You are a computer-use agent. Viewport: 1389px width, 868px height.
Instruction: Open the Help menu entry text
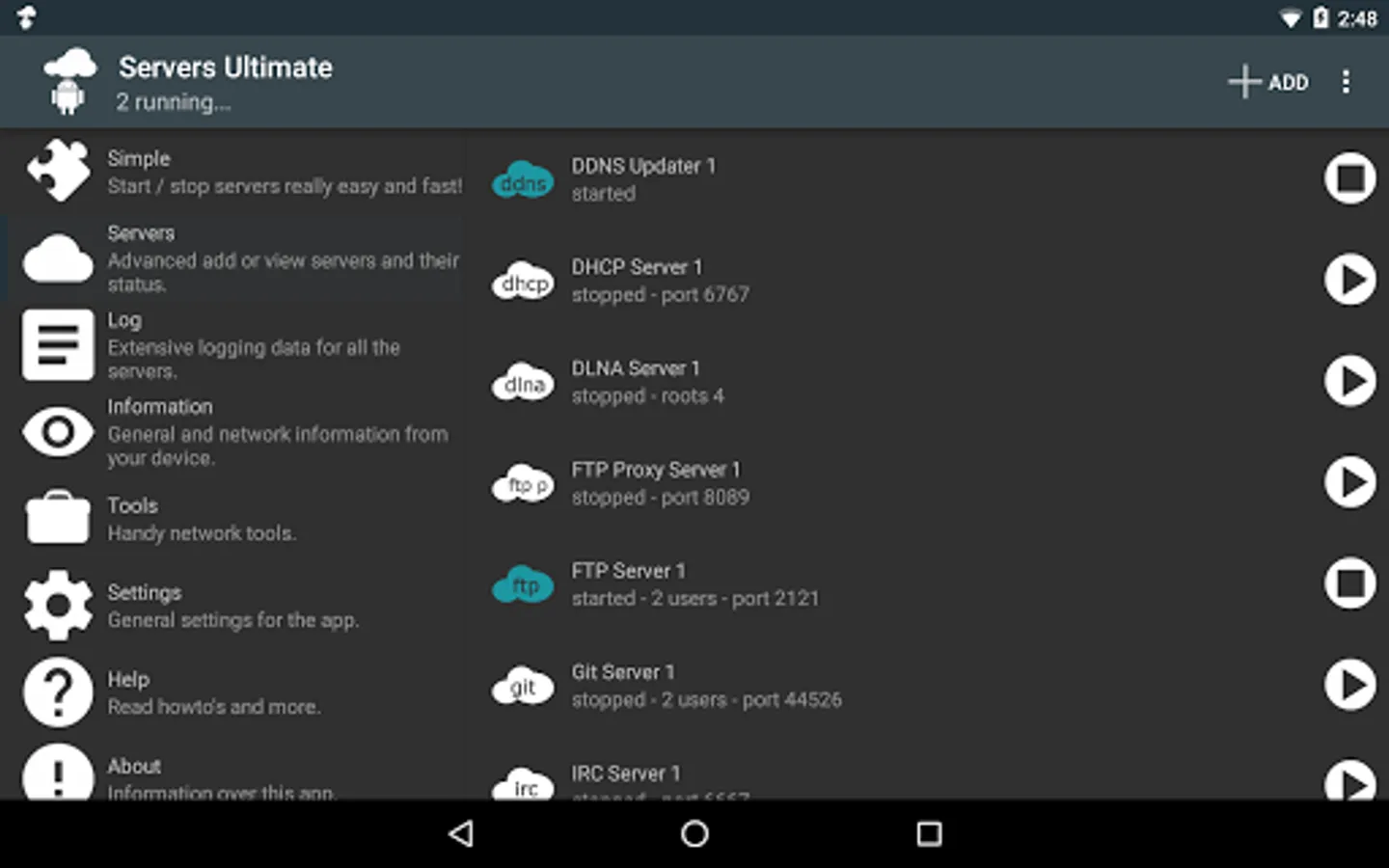[128, 679]
